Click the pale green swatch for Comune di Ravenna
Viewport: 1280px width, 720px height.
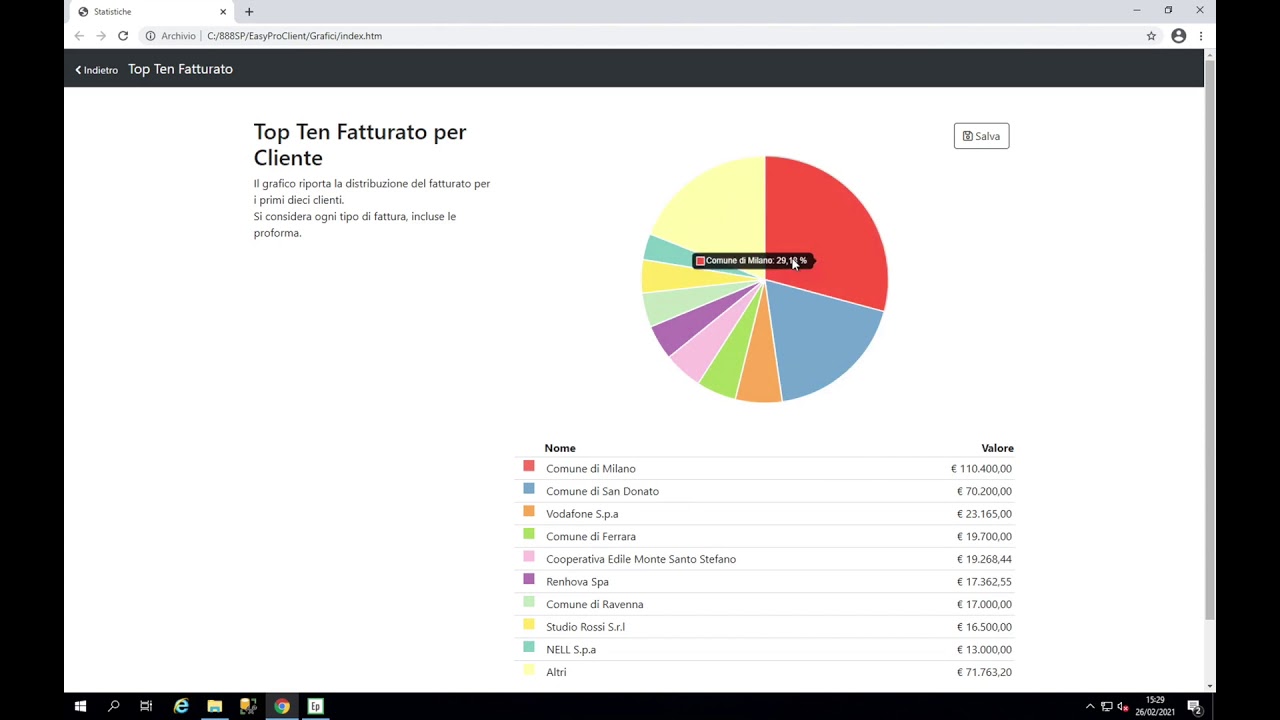pyautogui.click(x=529, y=602)
